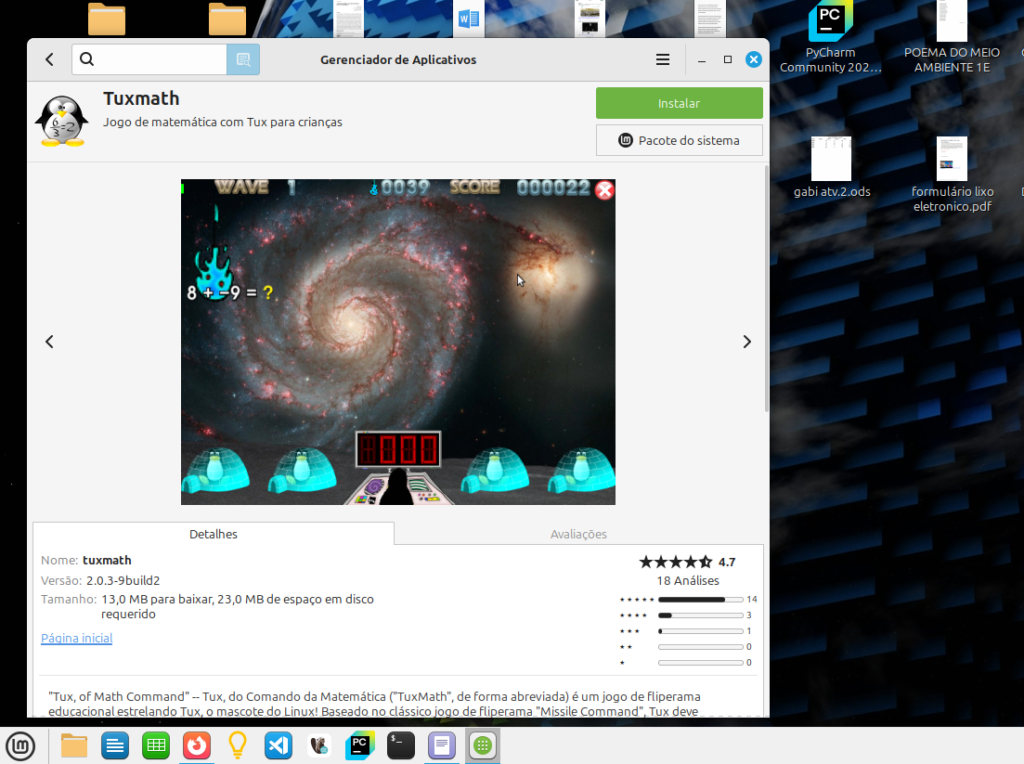Viewport: 1024px width, 764px height.
Task: Launch Firefox from the taskbar
Action: coord(196,745)
